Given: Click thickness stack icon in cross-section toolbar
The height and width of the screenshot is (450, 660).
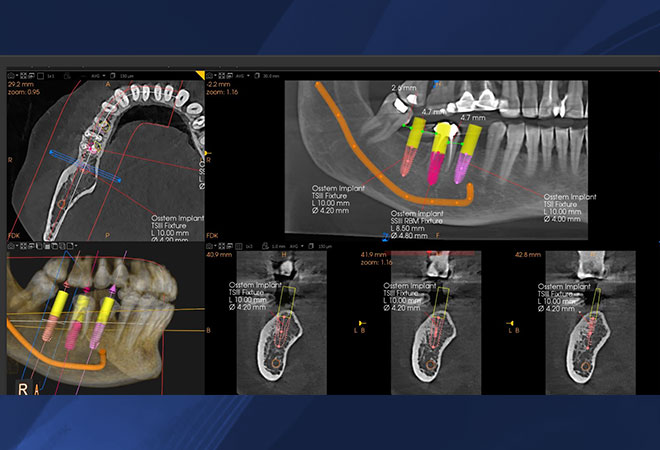Looking at the screenshot, I should [x=311, y=246].
